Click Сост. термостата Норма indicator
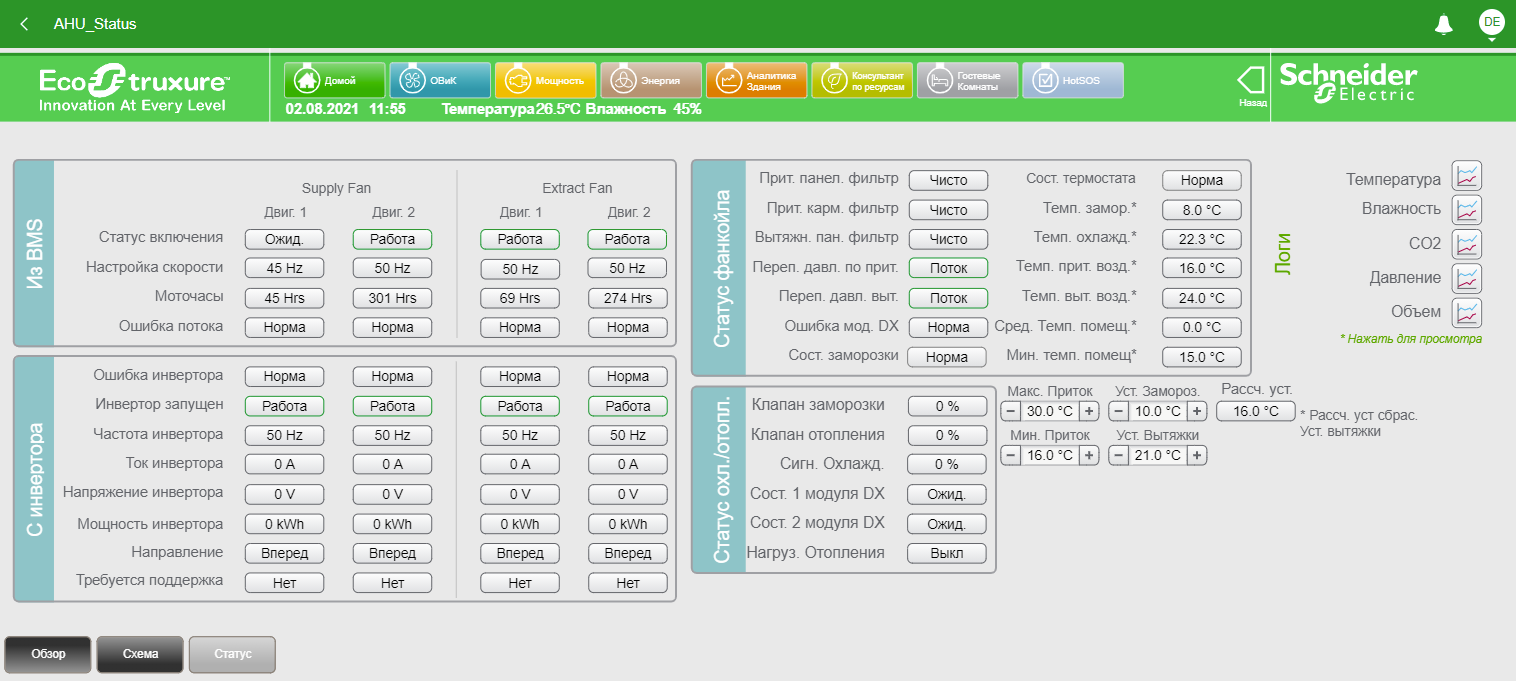 click(x=1201, y=180)
